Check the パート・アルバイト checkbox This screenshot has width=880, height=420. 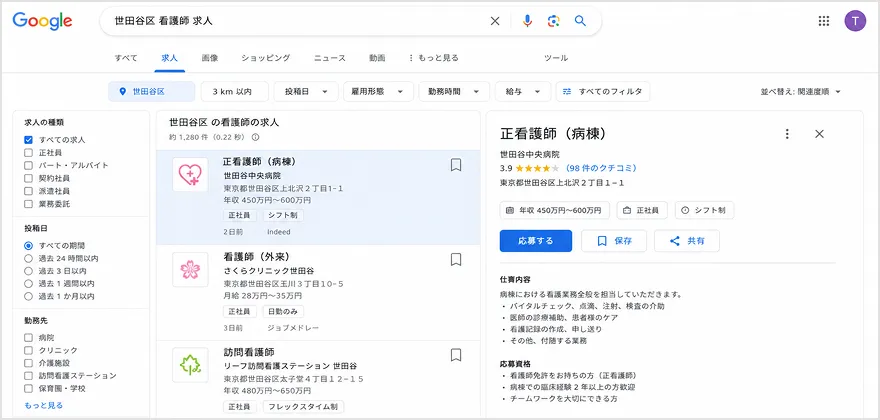[x=29, y=166]
